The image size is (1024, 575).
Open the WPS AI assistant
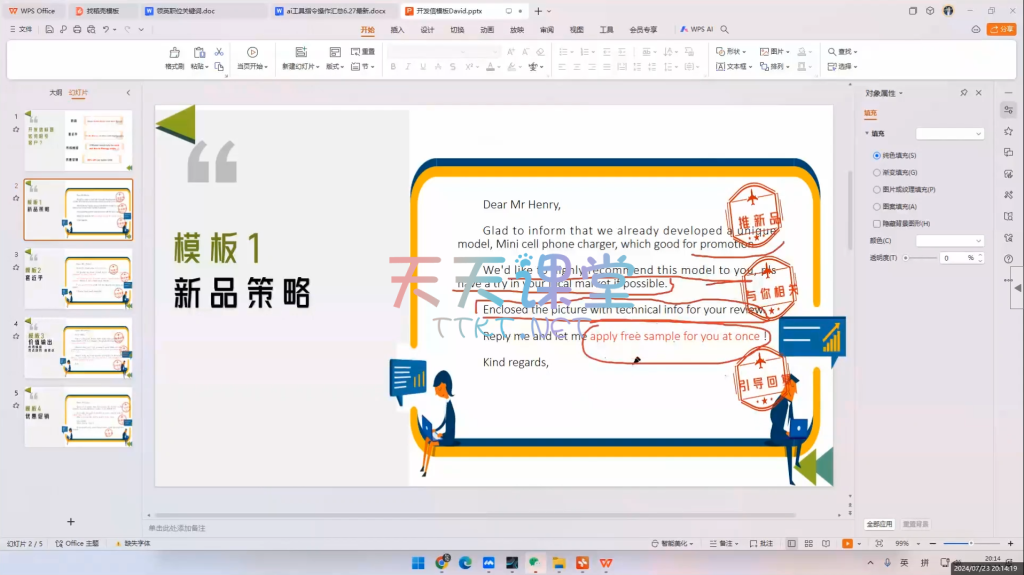point(697,29)
